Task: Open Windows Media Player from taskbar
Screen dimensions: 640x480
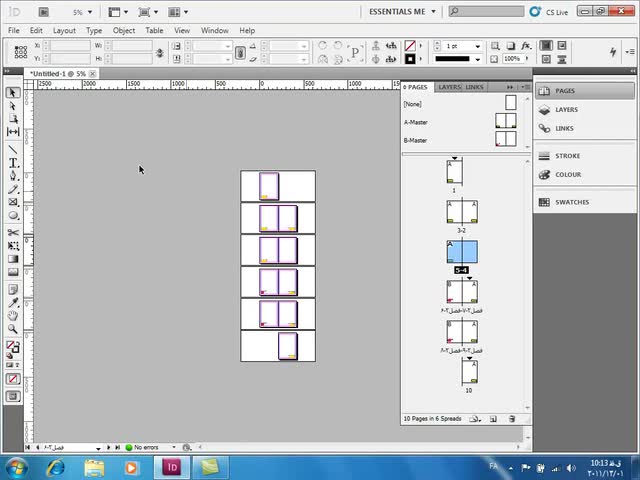Action: [131, 468]
